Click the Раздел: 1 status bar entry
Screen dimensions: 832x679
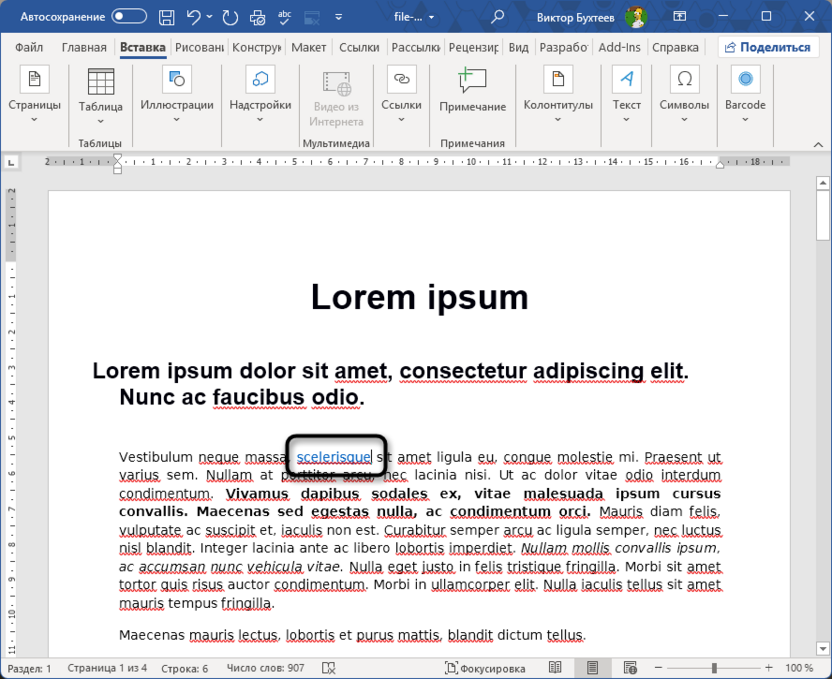29,668
